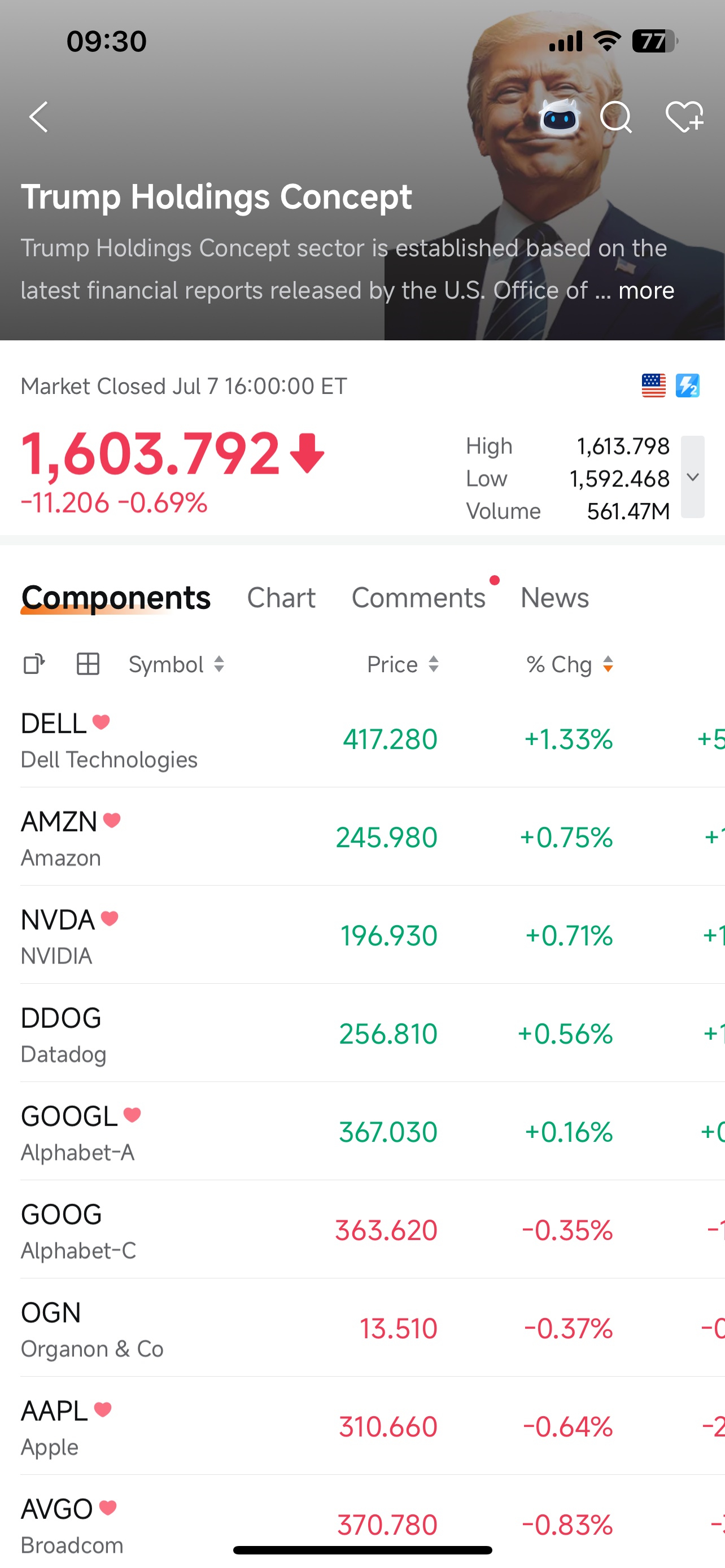Open the NVDA NVIDIA stock row
This screenshot has height=1568, width=725.
(x=362, y=935)
